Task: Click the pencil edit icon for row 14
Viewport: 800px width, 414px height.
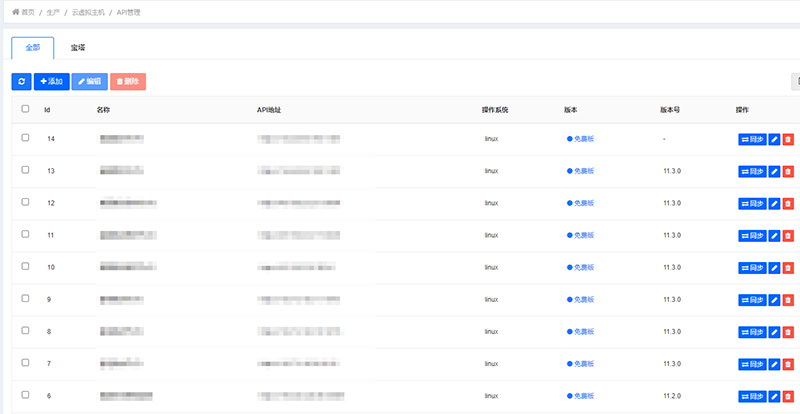Action: 774,139
